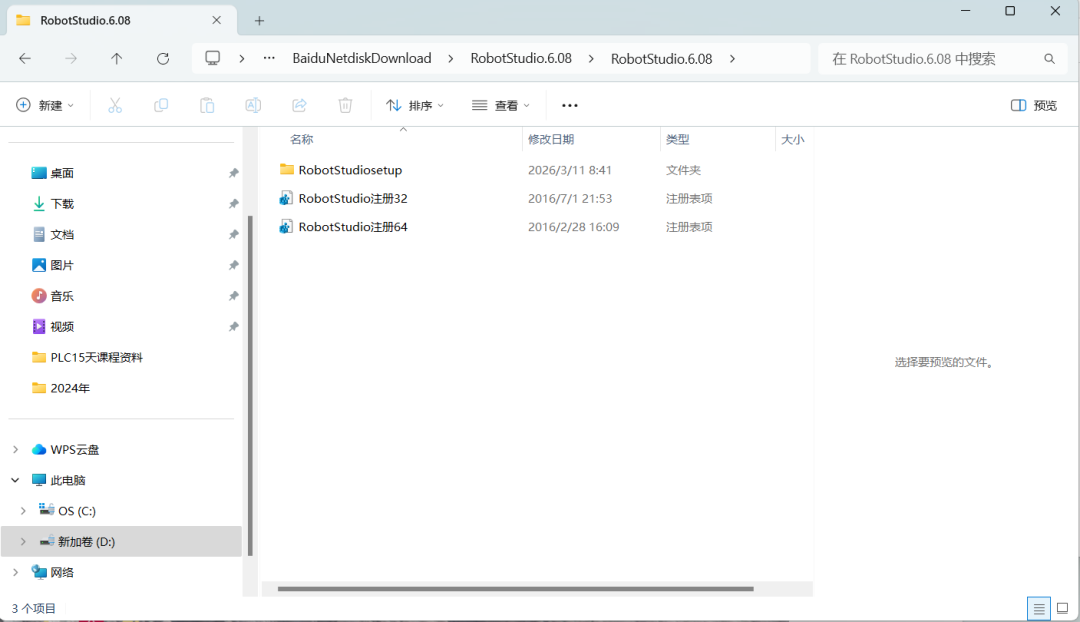Click the Cut scissors icon in toolbar
1080x622 pixels.
pyautogui.click(x=115, y=105)
